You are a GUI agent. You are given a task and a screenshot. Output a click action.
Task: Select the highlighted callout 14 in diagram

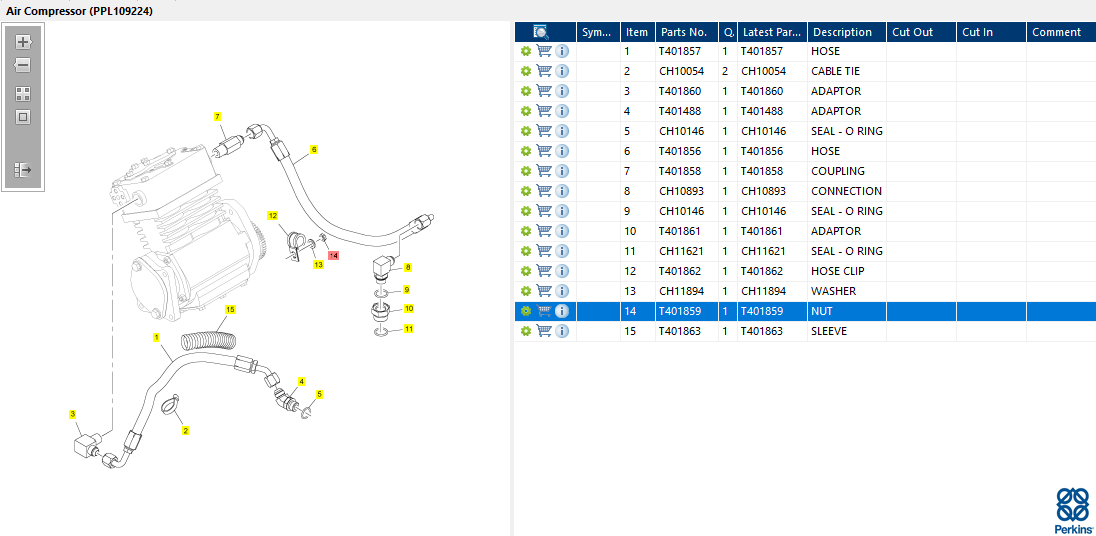tap(333, 256)
